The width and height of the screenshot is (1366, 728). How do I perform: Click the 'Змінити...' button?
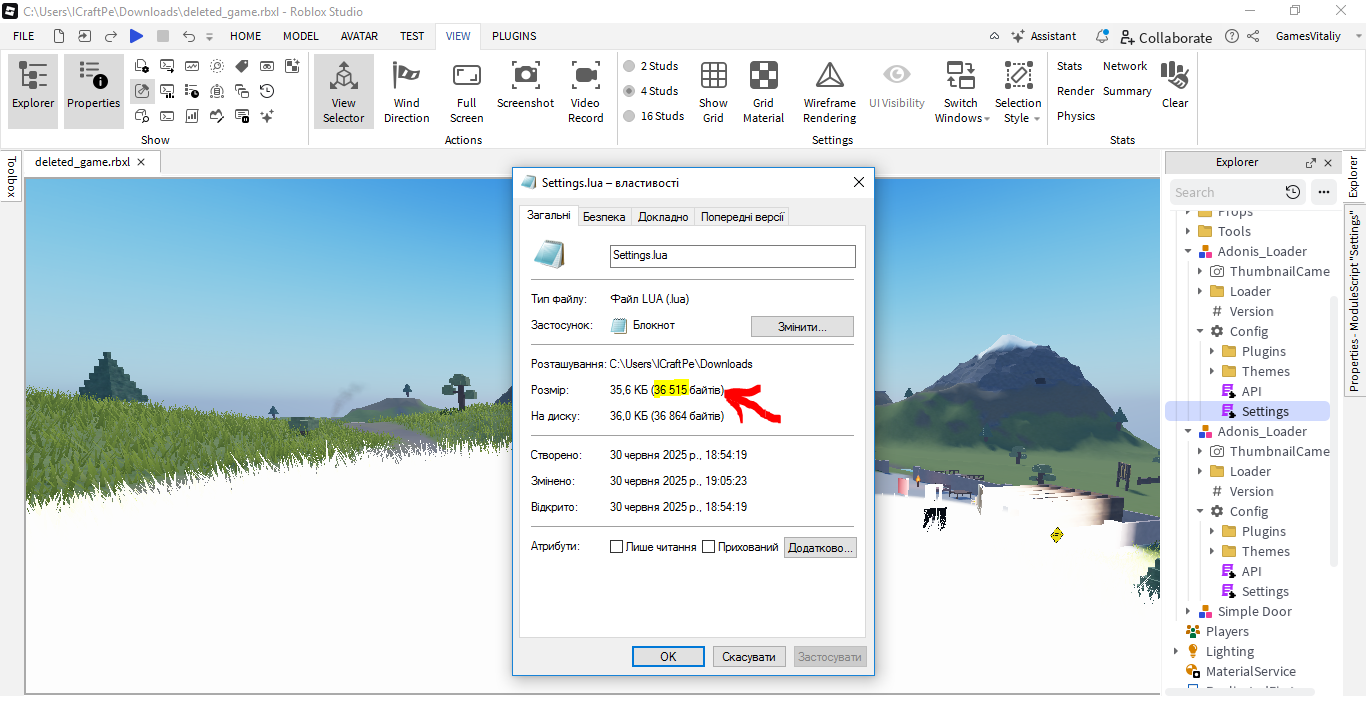[x=802, y=326]
